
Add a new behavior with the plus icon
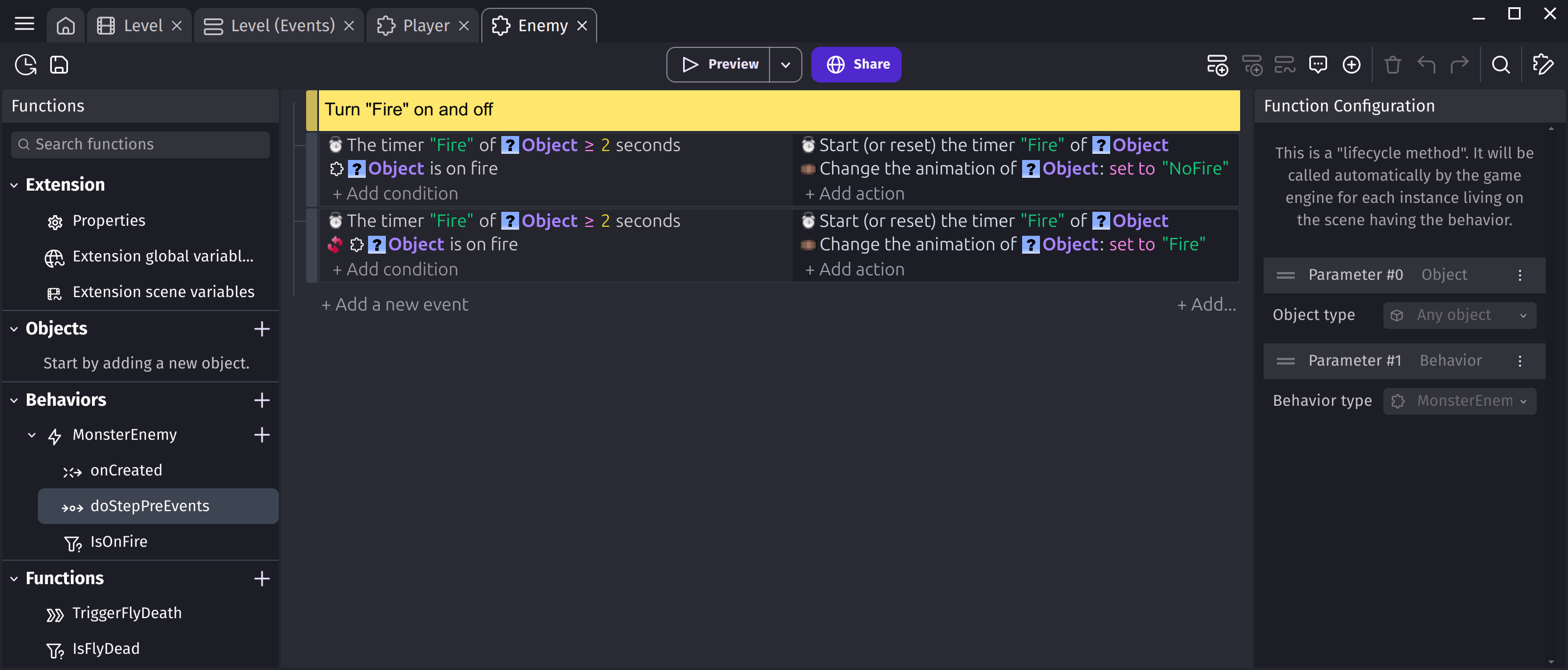click(262, 400)
